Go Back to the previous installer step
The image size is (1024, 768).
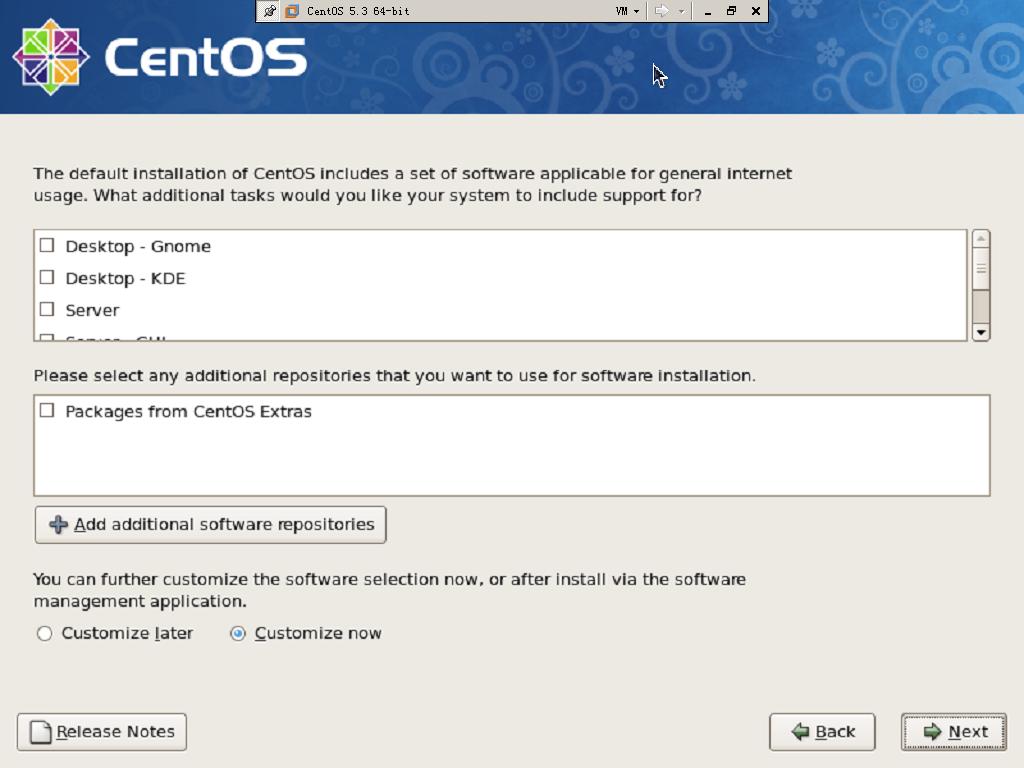tap(822, 732)
